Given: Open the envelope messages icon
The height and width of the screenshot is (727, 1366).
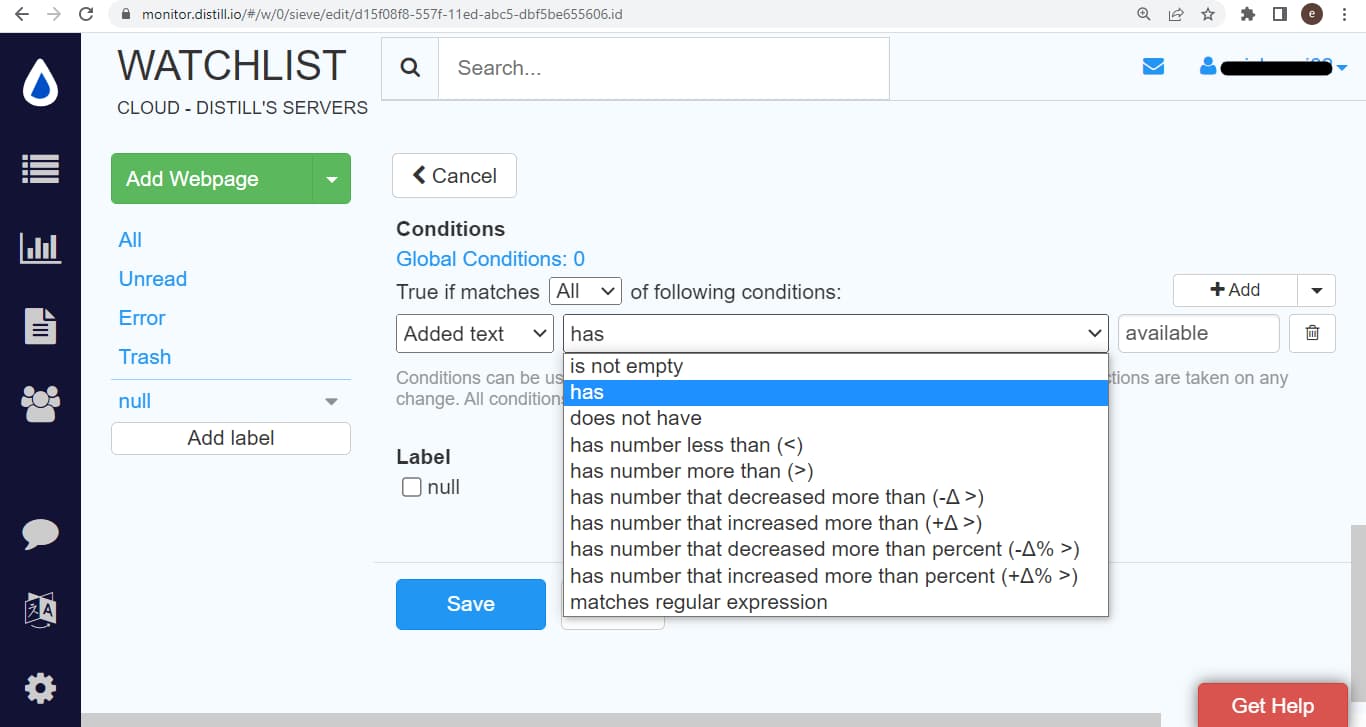Looking at the screenshot, I should coord(1153,67).
